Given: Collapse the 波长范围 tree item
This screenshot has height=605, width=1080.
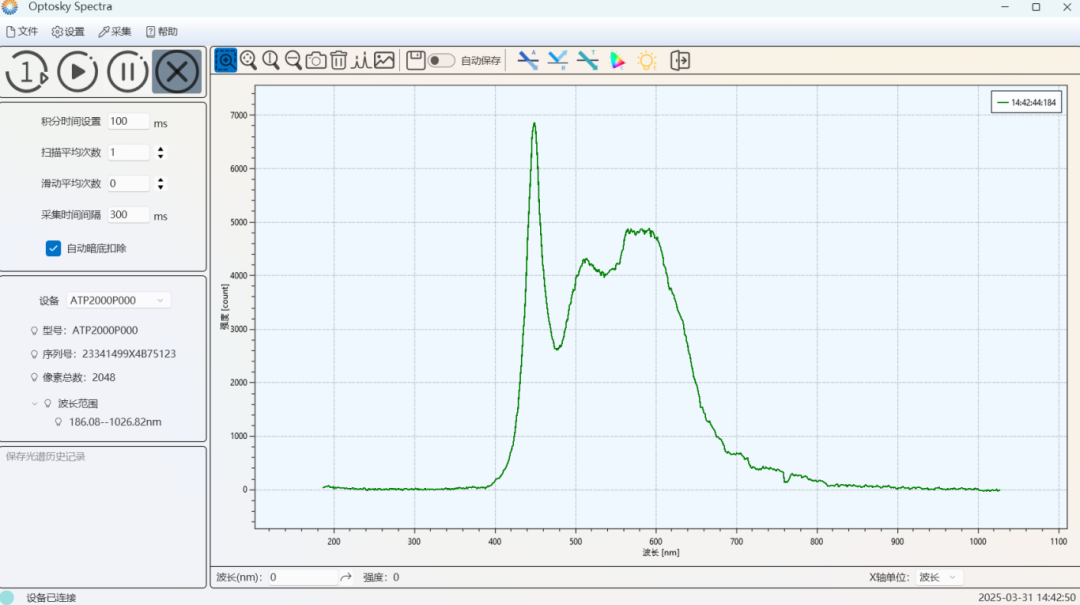Looking at the screenshot, I should point(36,403).
